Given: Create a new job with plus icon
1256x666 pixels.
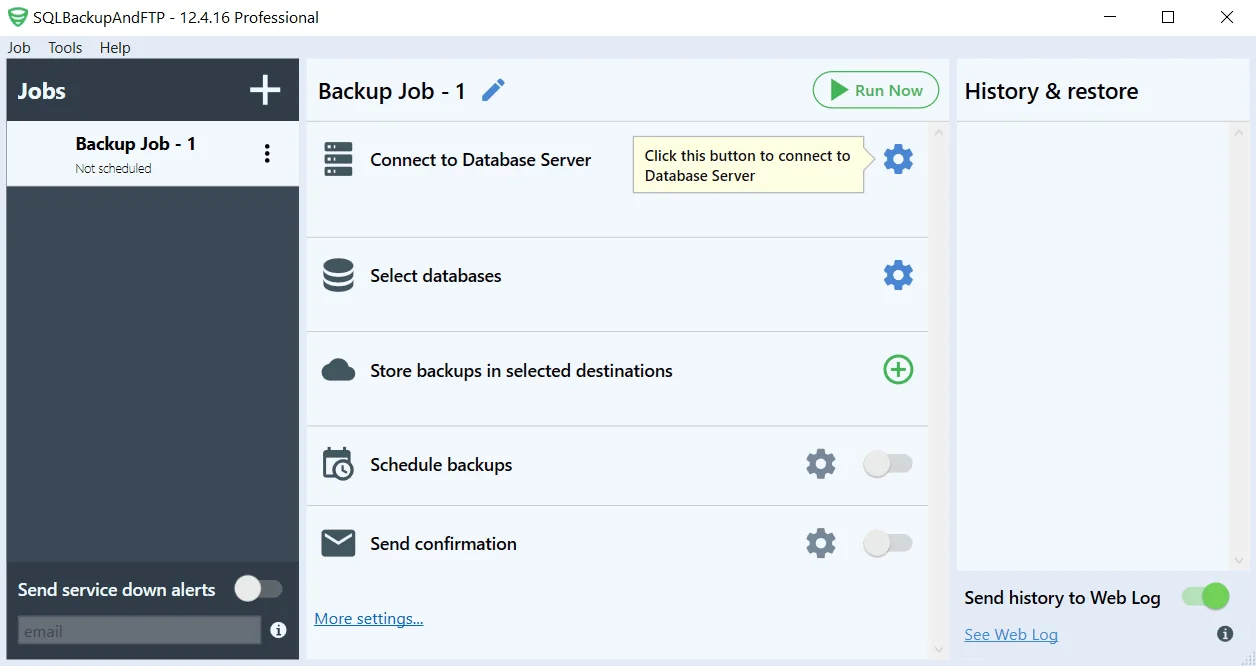Looking at the screenshot, I should [264, 89].
